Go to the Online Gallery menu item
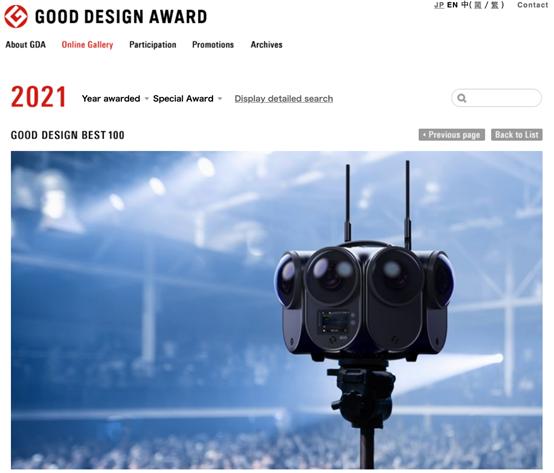This screenshot has height=473, width=554. coord(87,45)
